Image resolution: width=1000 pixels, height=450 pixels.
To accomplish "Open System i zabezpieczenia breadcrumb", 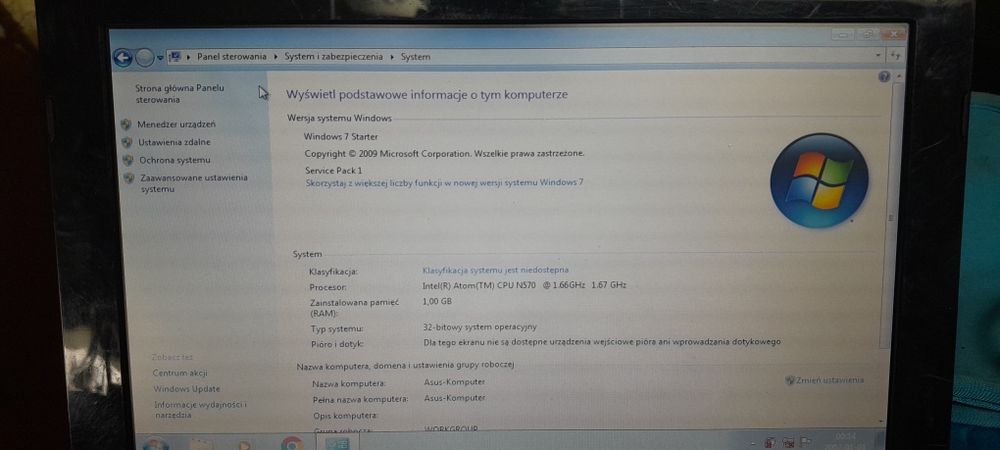I will click(334, 57).
